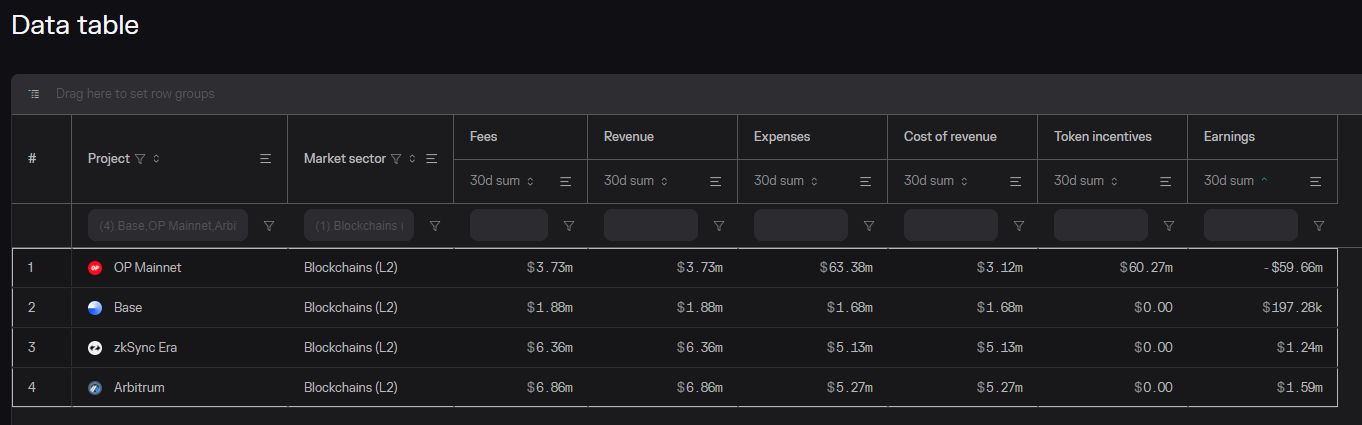The image size is (1362, 425).
Task: Open the Arbitrum project link
Action: (139, 387)
